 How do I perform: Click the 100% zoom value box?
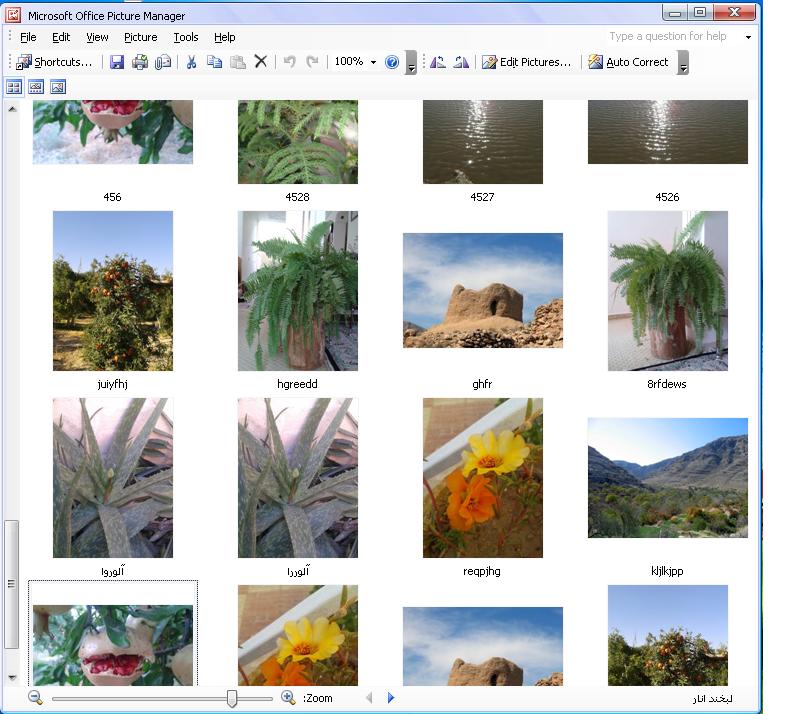pyautogui.click(x=349, y=62)
